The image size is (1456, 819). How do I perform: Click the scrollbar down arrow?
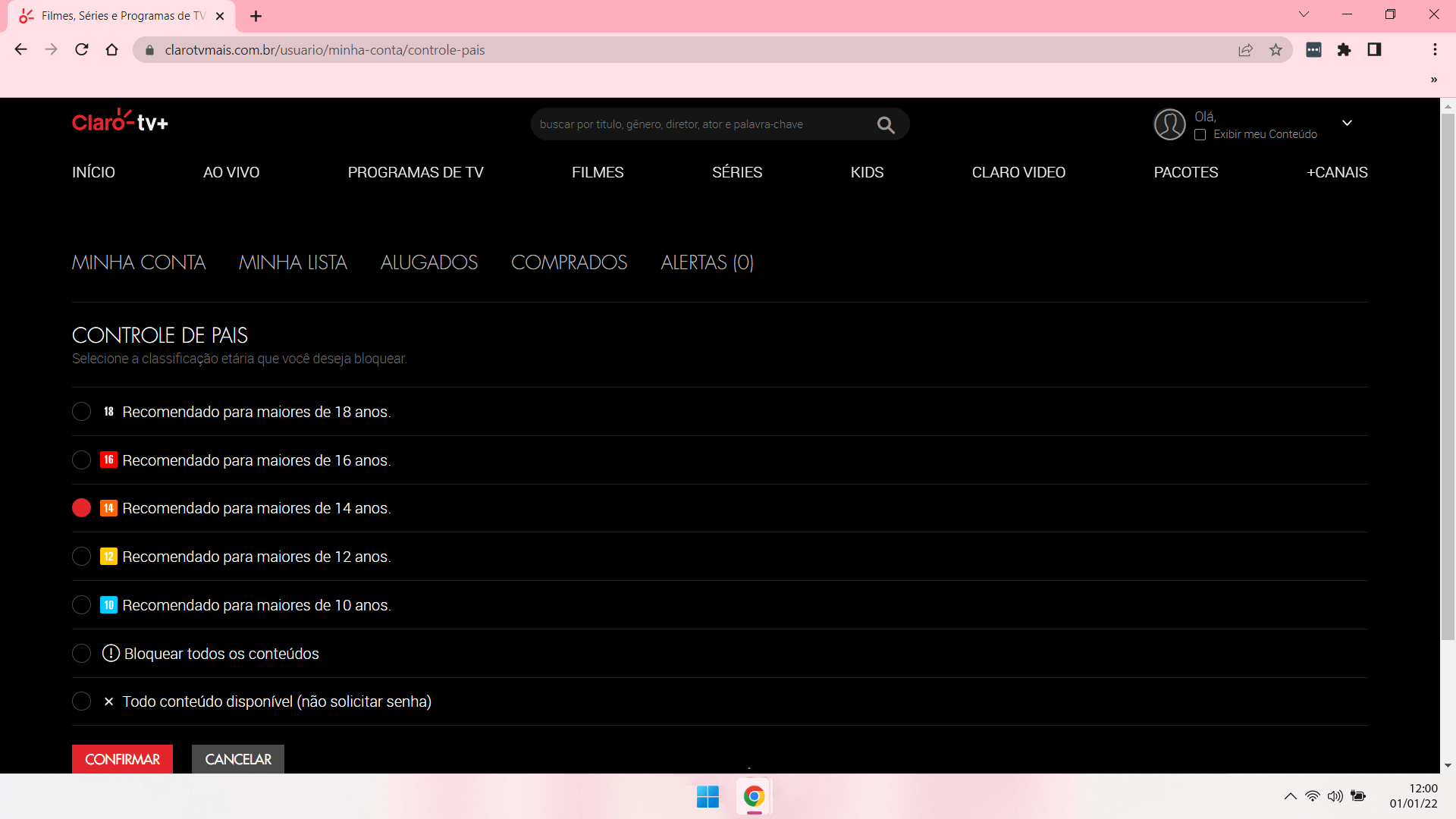point(1448,766)
